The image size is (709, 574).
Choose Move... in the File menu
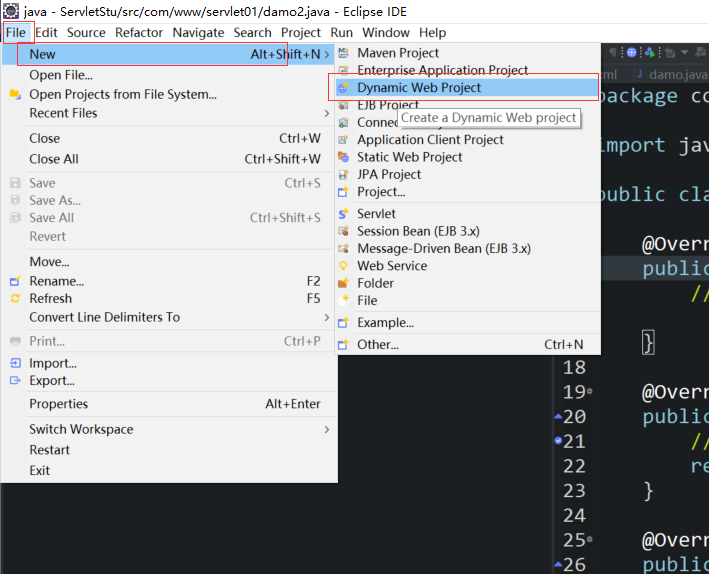(x=170, y=262)
